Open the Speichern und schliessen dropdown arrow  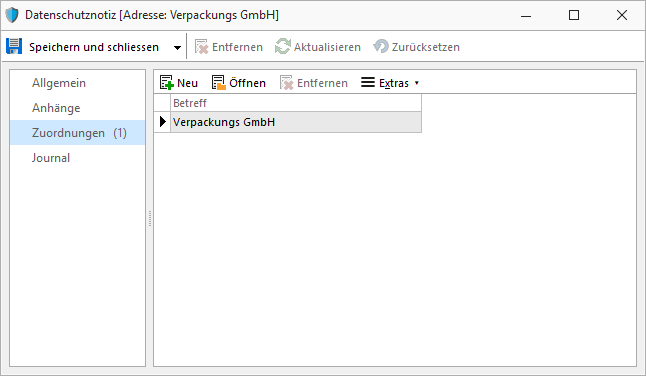(x=177, y=48)
